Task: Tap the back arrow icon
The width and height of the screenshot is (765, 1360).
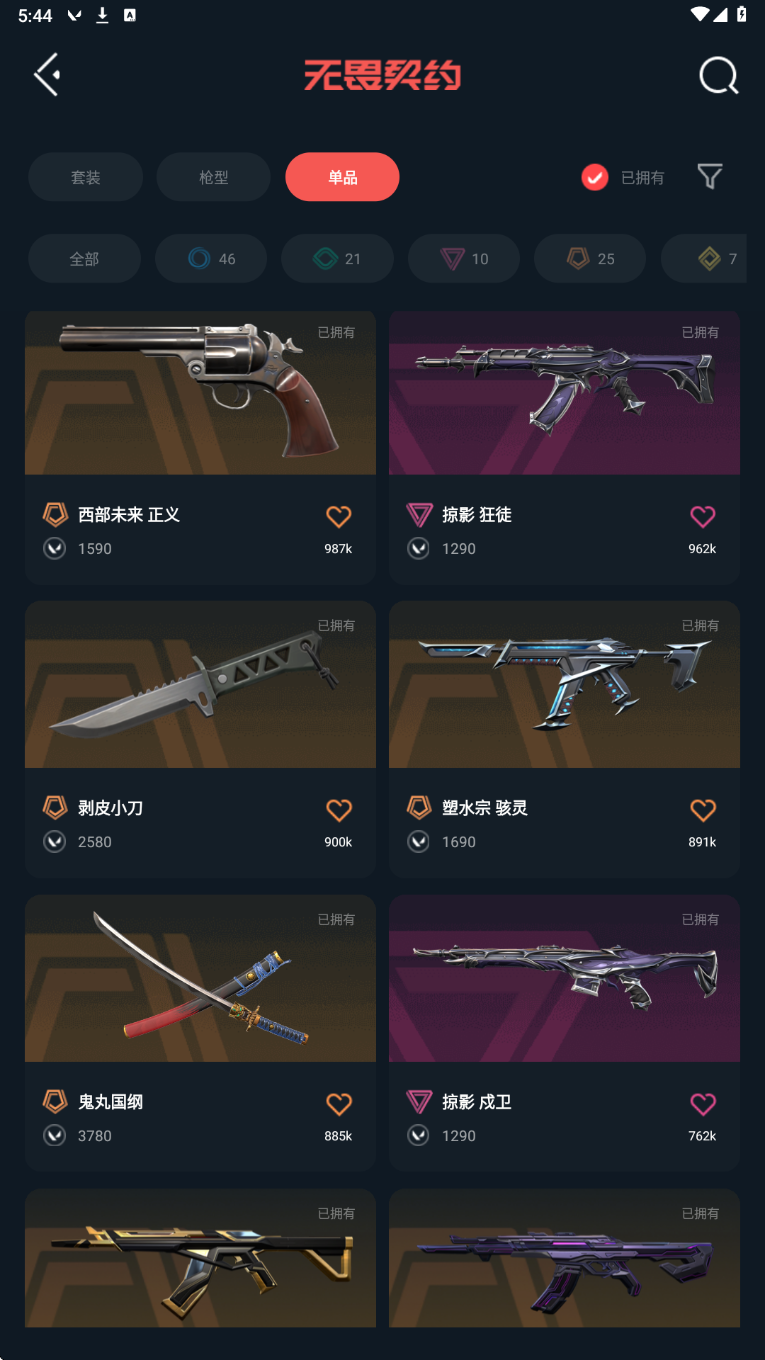Action: [x=47, y=75]
